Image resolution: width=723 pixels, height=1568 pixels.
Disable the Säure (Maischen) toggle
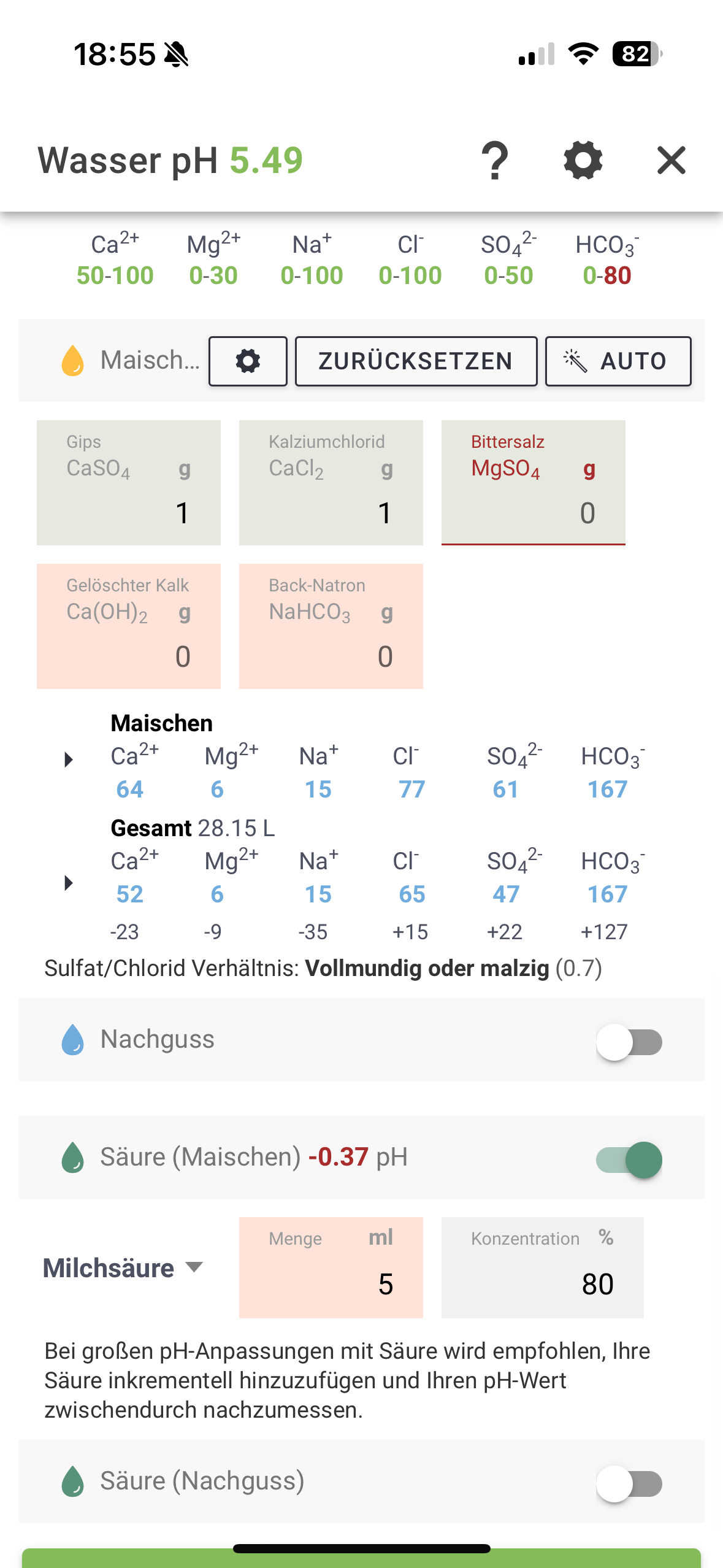click(629, 1159)
